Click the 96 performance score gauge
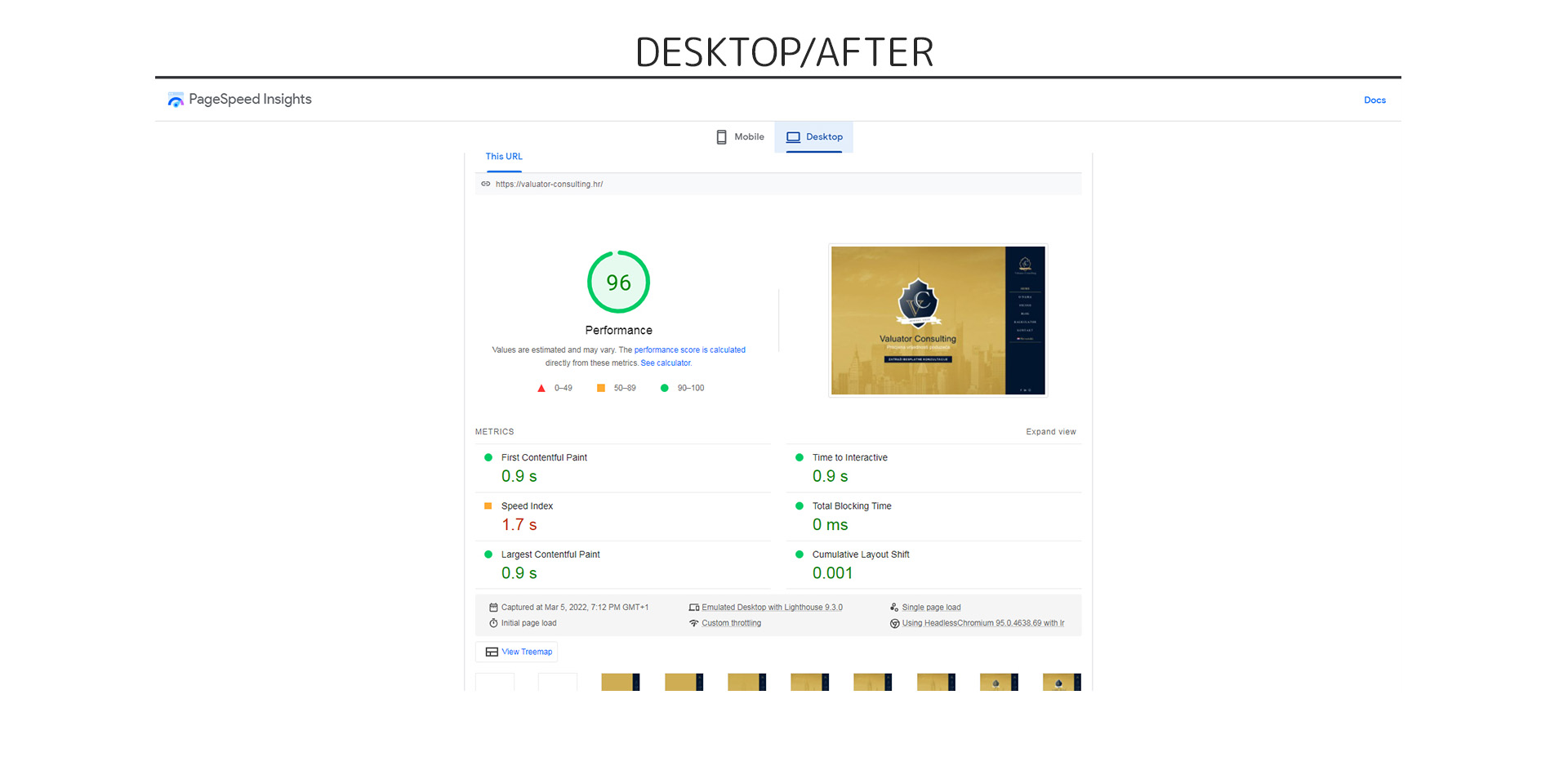1568x766 pixels. (618, 283)
